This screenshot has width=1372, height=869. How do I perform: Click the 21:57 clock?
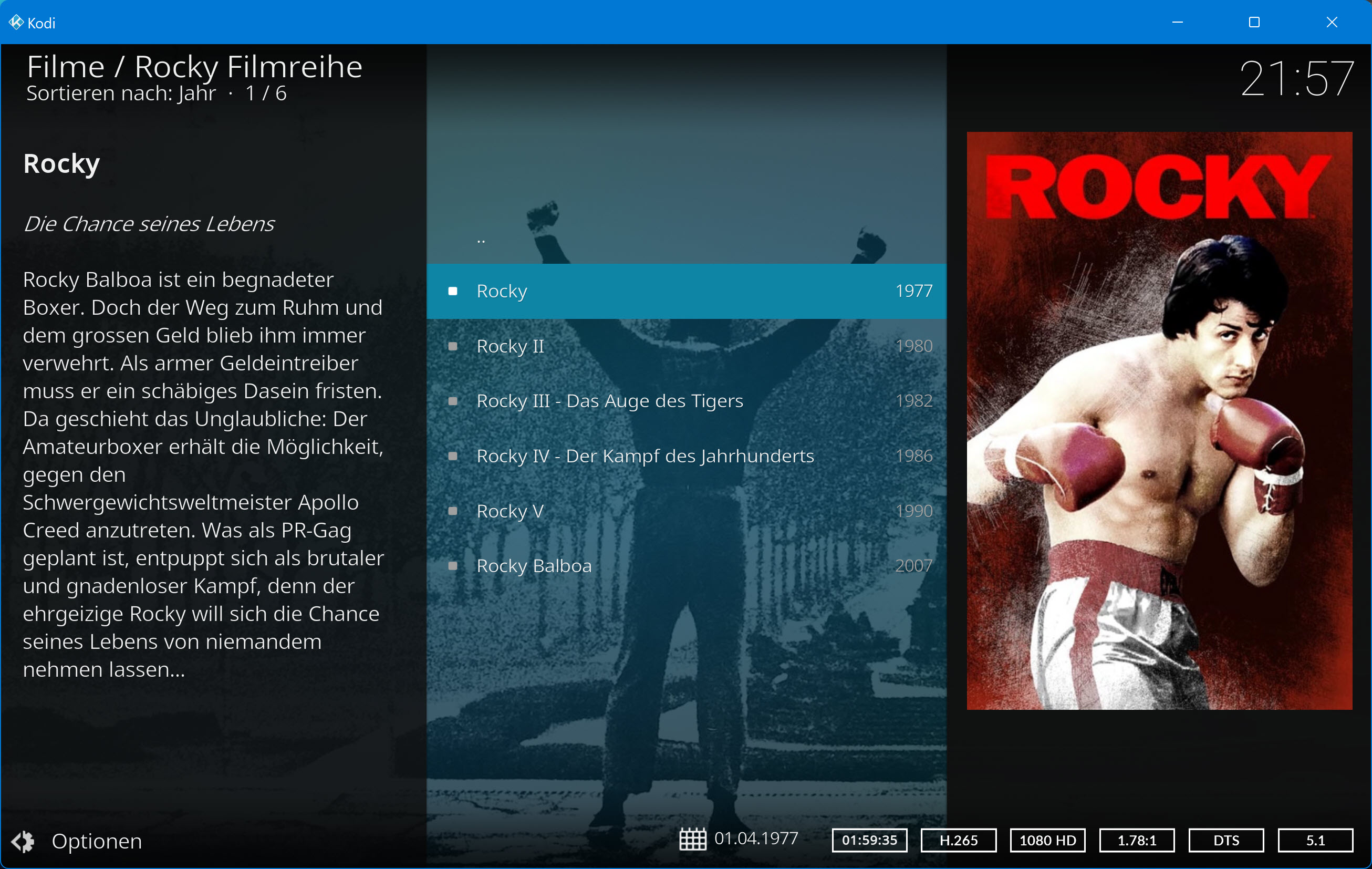coord(1296,79)
